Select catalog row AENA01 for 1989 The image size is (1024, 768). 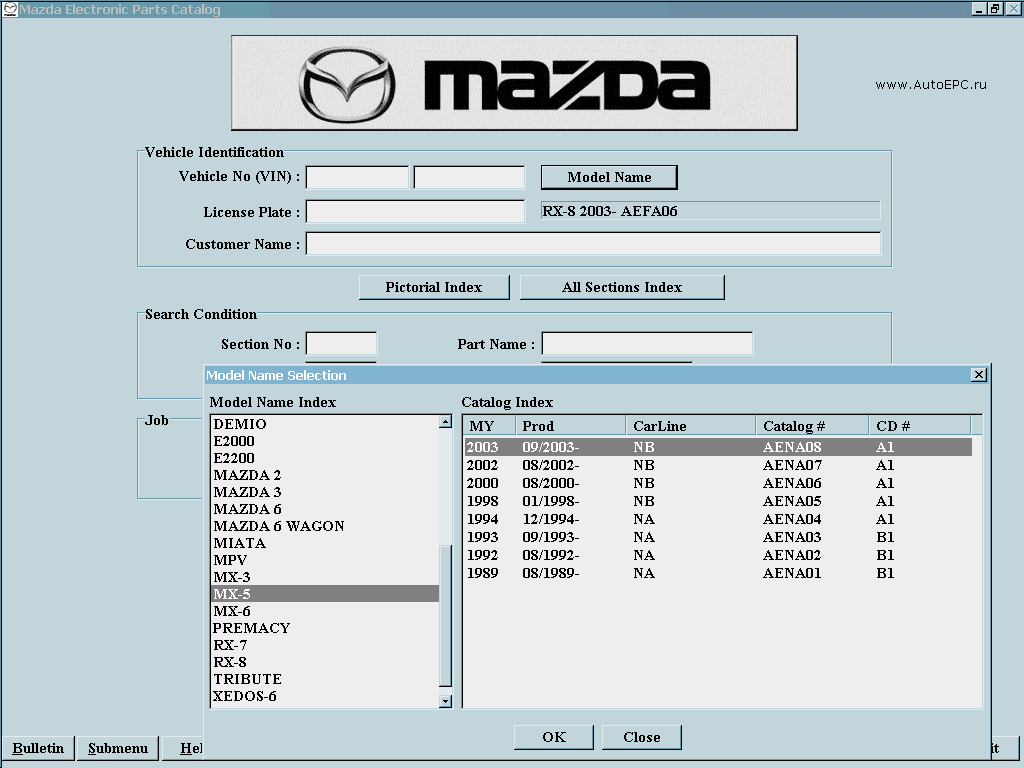718,573
